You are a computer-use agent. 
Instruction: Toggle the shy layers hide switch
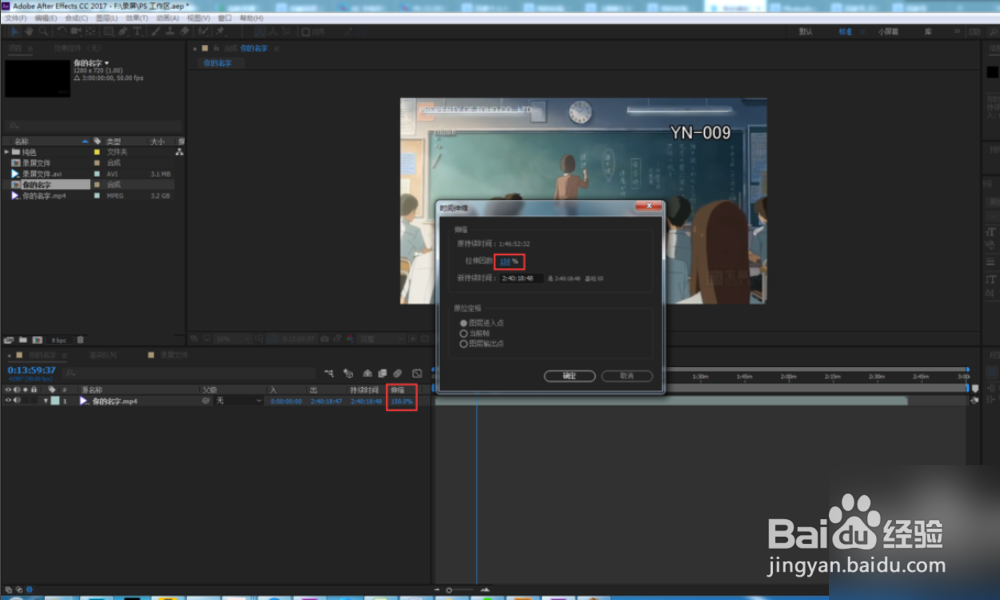point(367,374)
